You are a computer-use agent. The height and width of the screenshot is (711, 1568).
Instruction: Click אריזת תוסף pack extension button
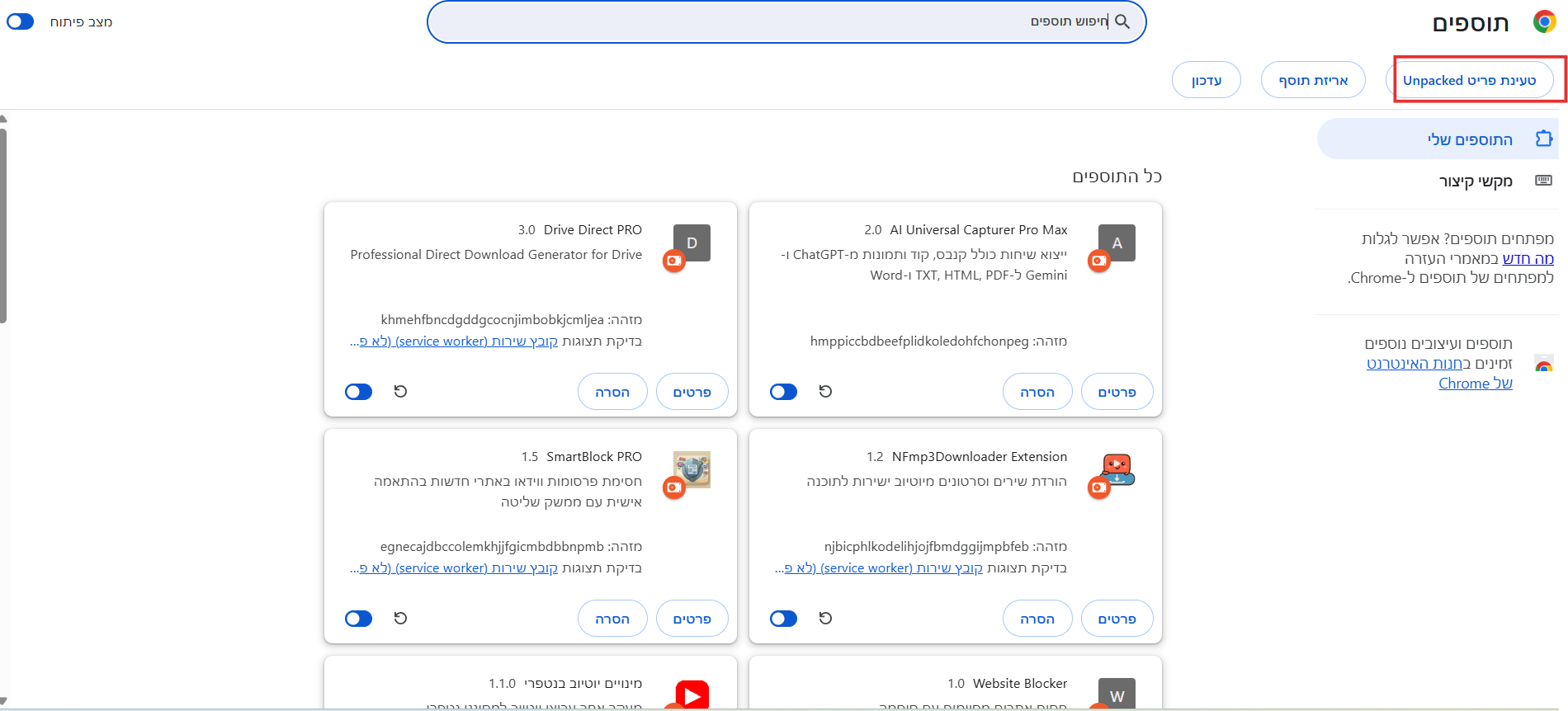coord(1313,80)
